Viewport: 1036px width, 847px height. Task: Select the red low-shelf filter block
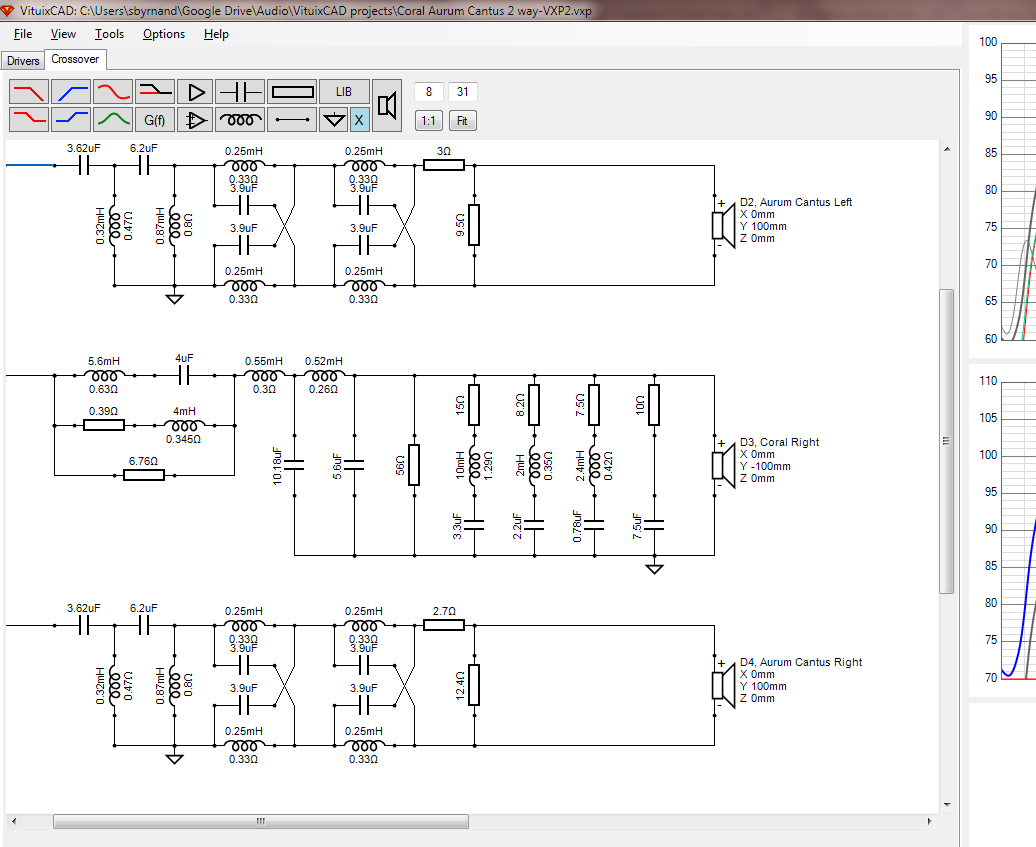click(x=29, y=120)
